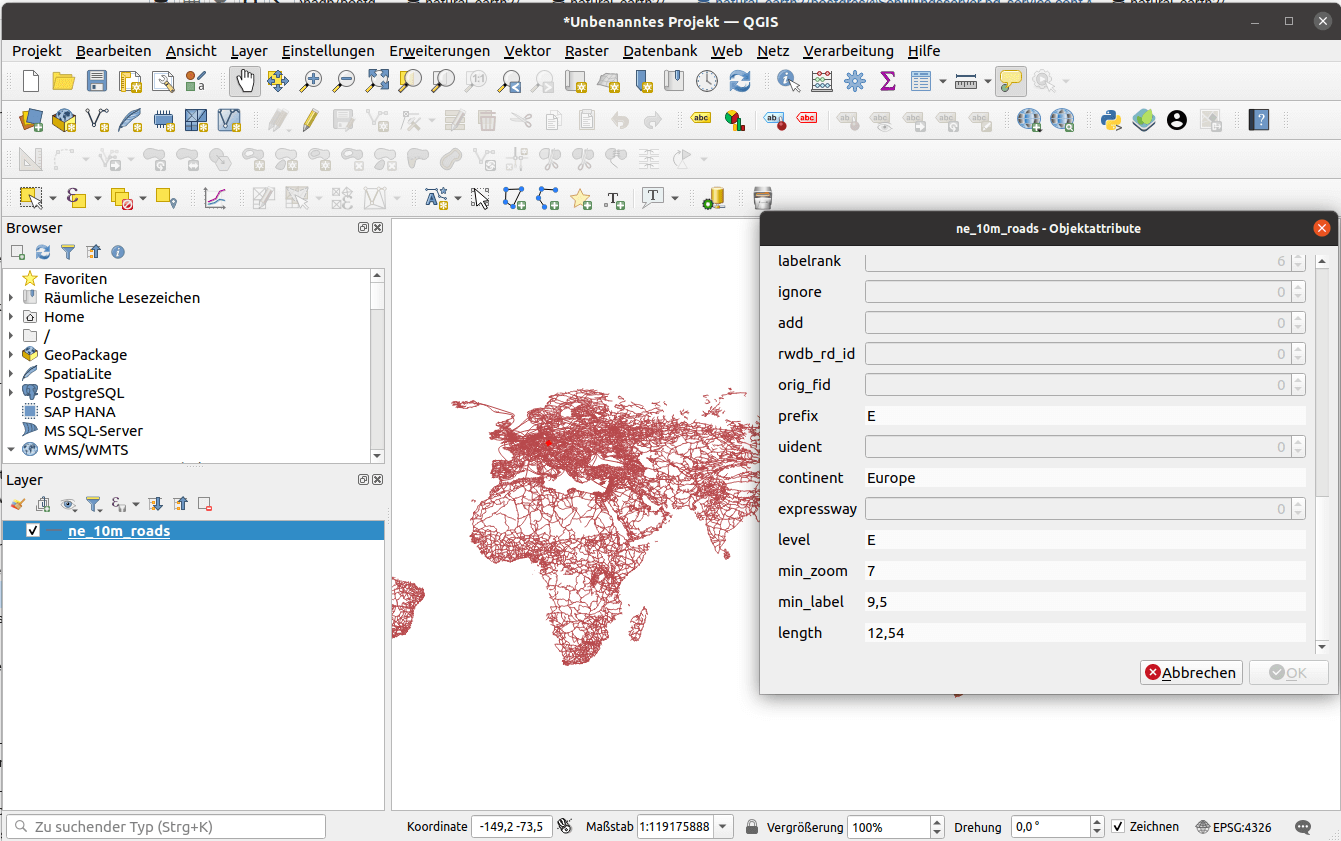Open the Vektor menu
Viewport: 1341px width, 841px height.
(527, 51)
